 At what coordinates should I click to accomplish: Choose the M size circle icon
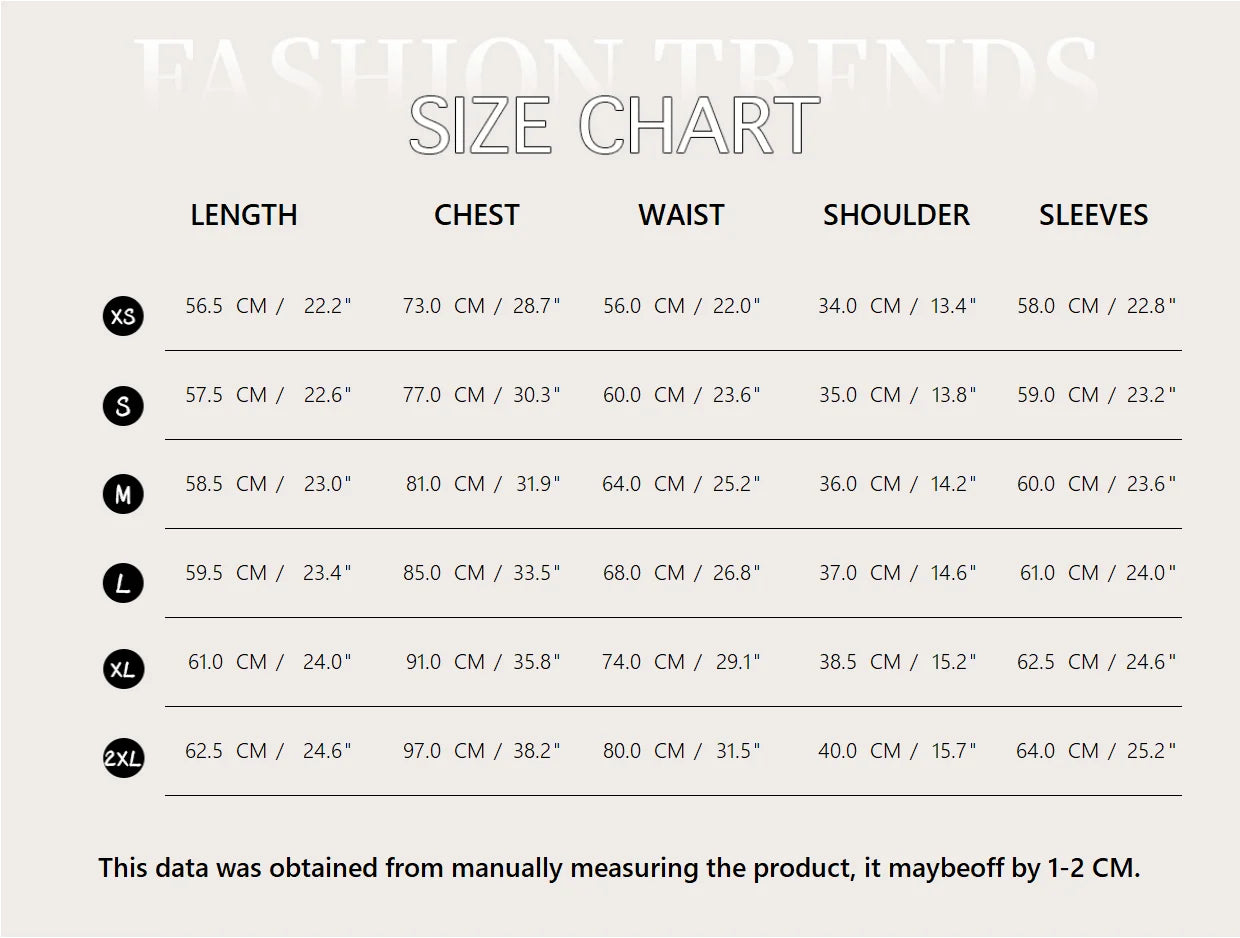tap(123, 494)
